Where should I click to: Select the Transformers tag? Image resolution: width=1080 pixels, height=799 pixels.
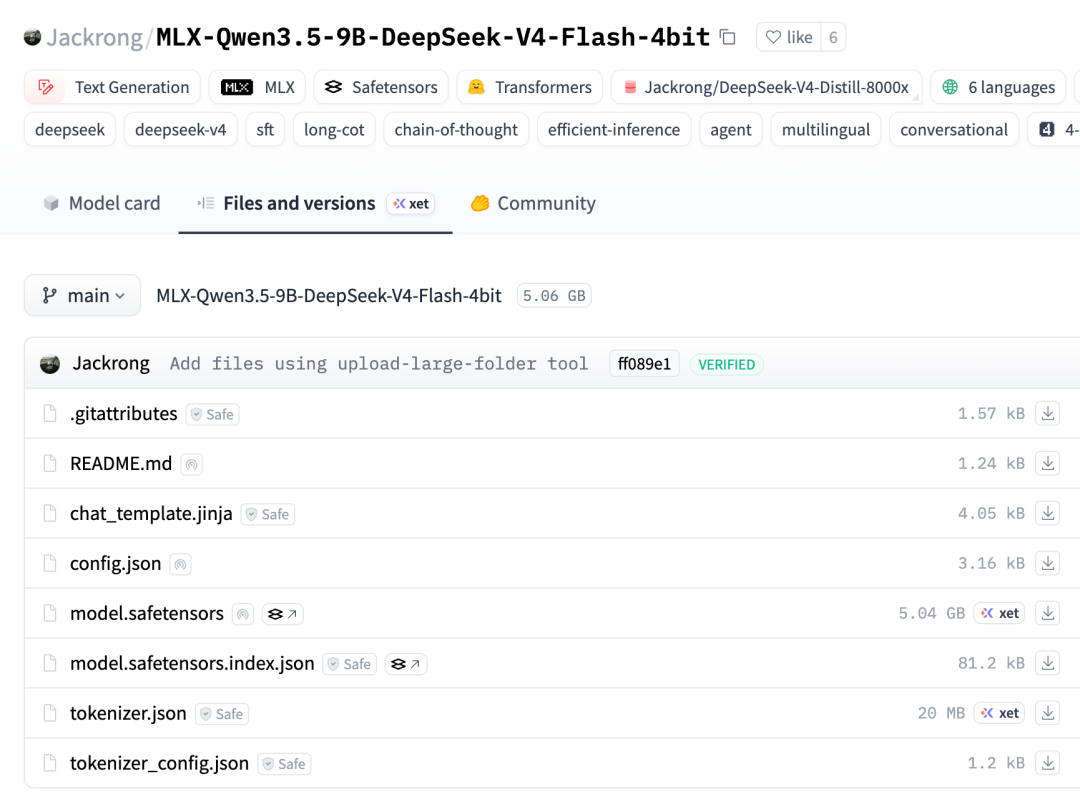pyautogui.click(x=529, y=87)
